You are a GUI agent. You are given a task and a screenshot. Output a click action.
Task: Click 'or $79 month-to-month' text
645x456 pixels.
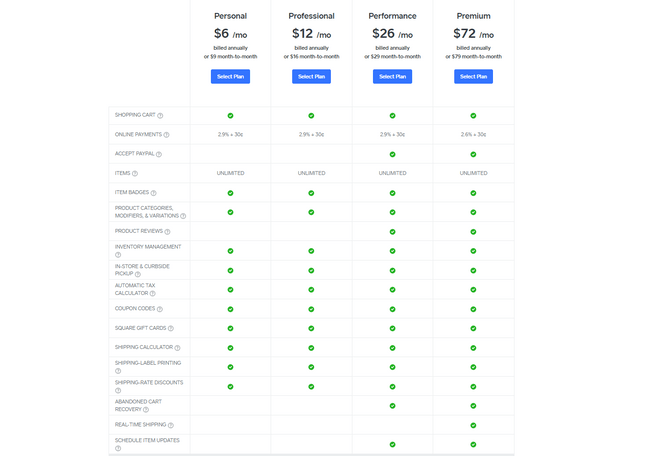(x=473, y=57)
